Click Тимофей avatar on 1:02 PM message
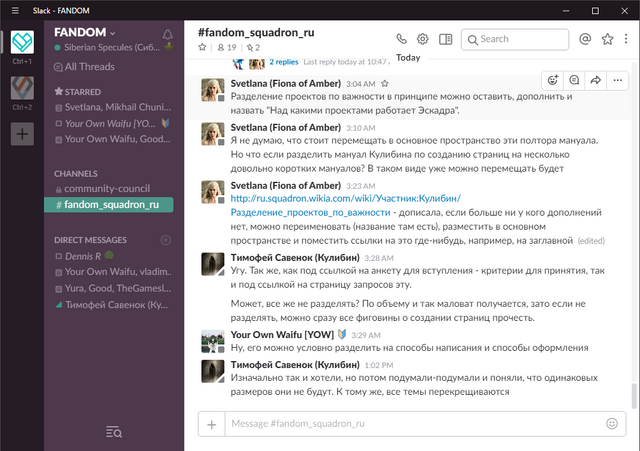 tap(213, 371)
